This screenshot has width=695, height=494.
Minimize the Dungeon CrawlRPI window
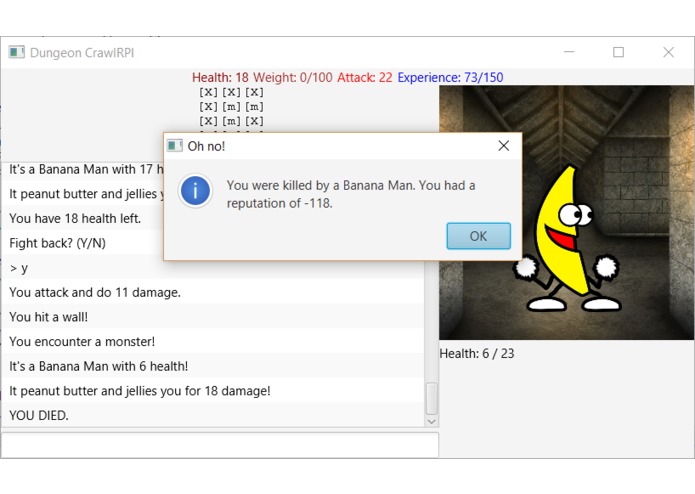coord(569,52)
